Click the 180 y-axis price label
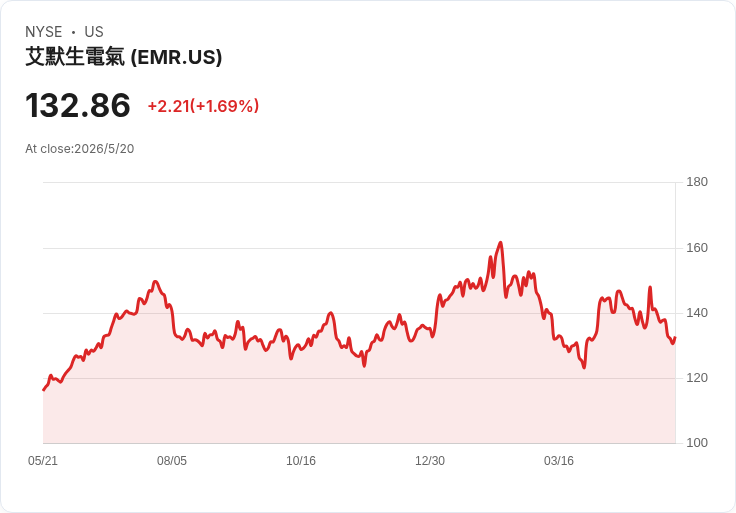 tap(697, 182)
